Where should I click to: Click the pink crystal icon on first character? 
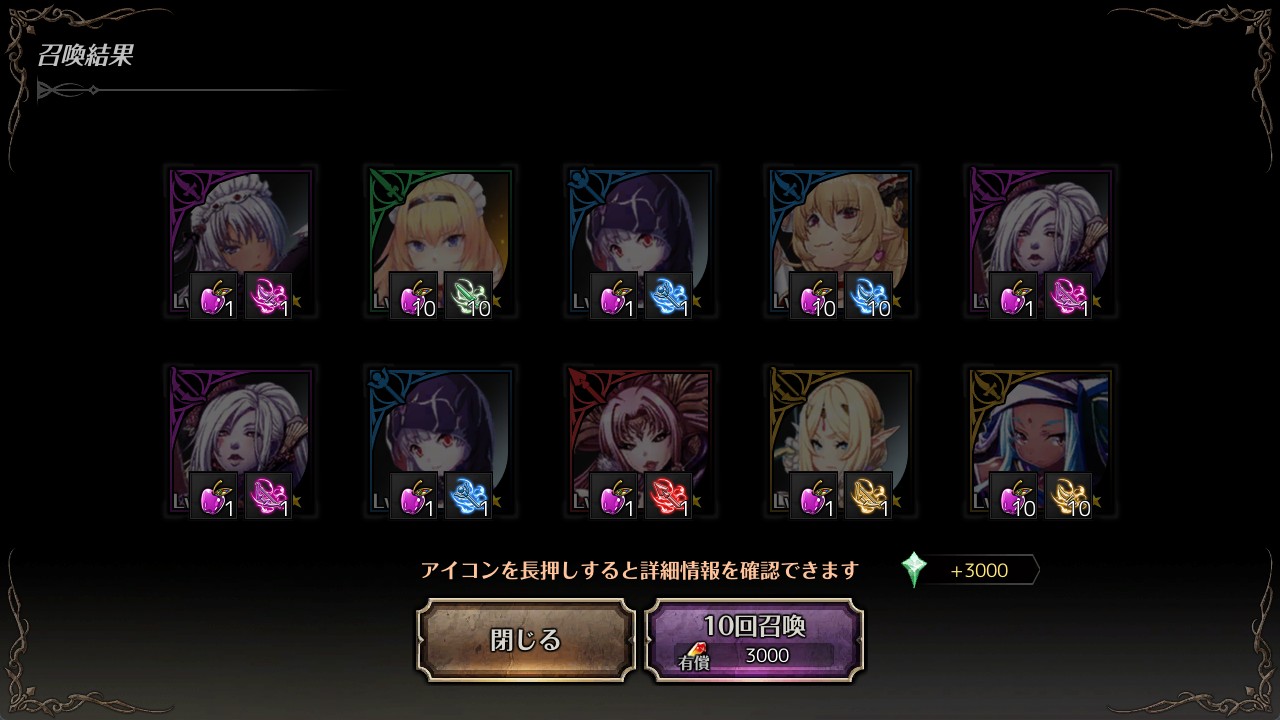[268, 295]
